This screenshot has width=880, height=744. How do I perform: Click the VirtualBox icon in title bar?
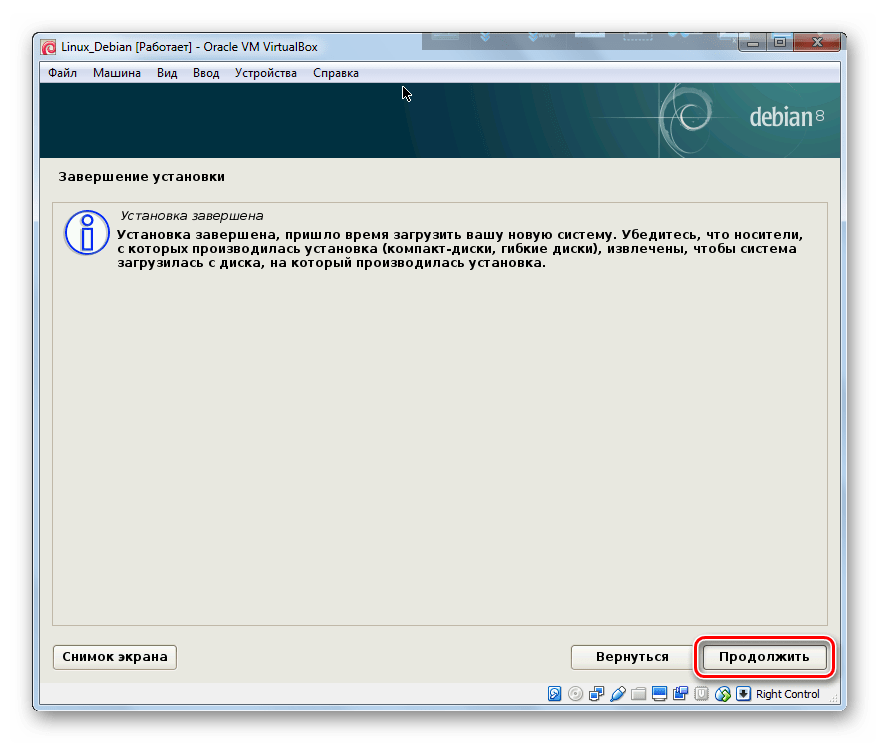click(x=49, y=47)
